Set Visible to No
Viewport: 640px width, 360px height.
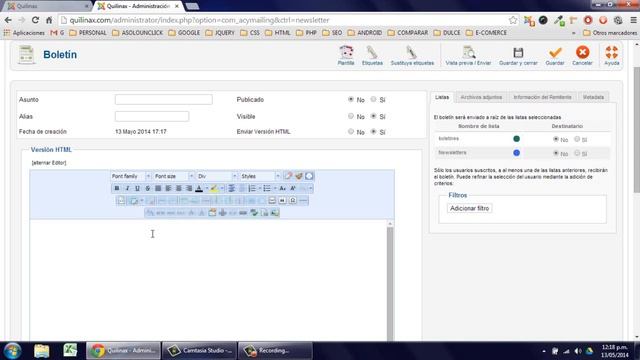point(351,116)
